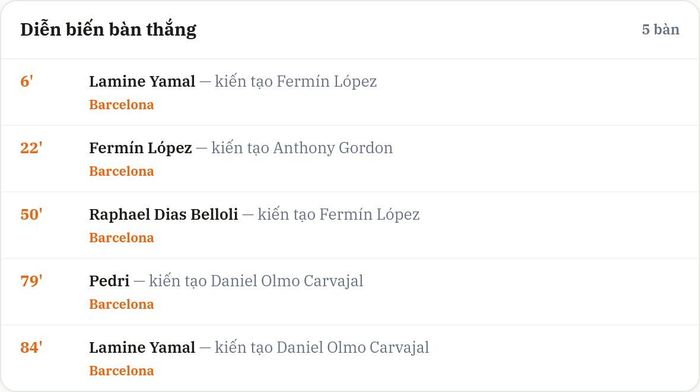This screenshot has width=700, height=392.
Task: Select the 50' minute marker
Action: click(x=31, y=214)
